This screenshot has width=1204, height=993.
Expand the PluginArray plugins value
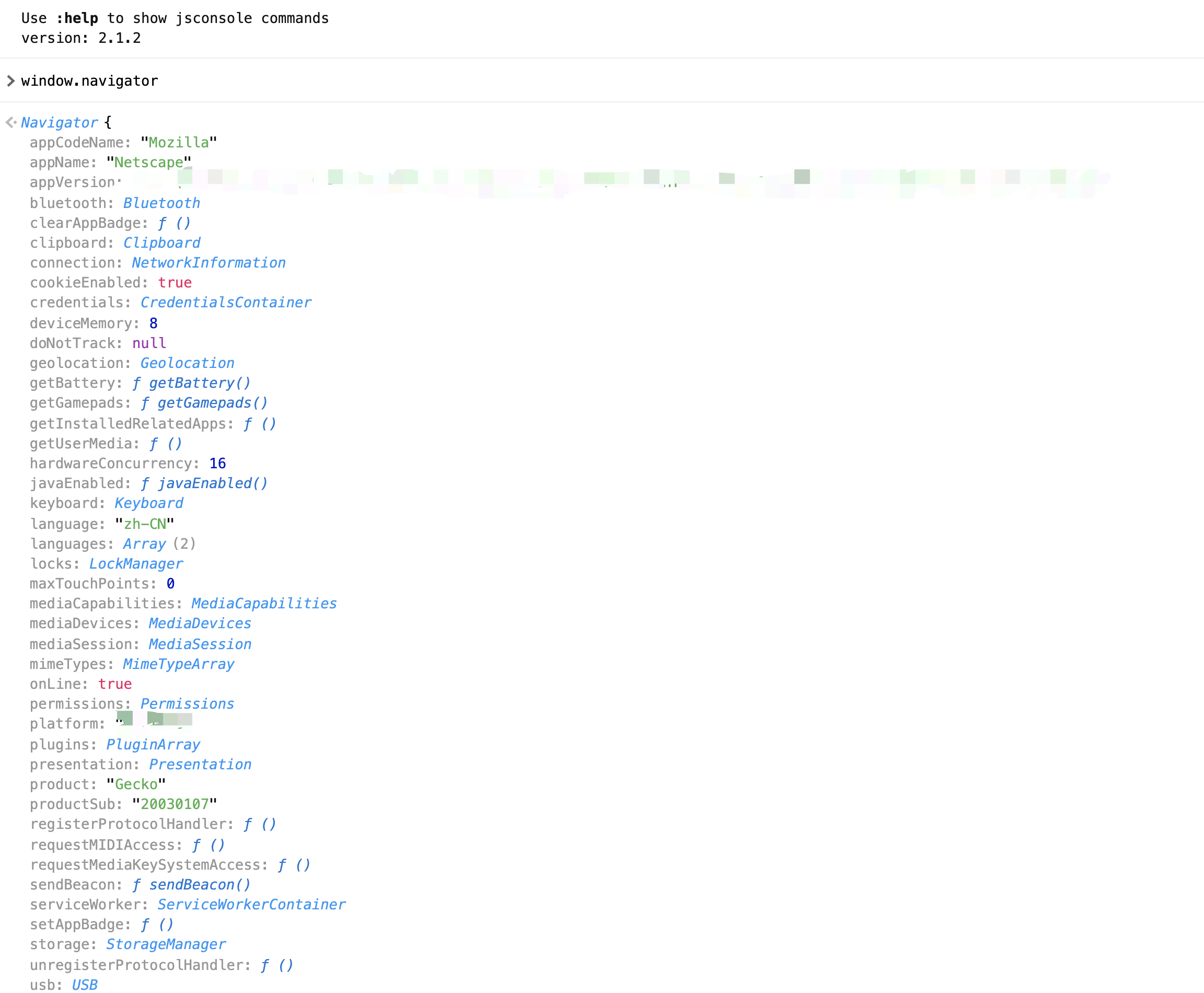point(153,745)
